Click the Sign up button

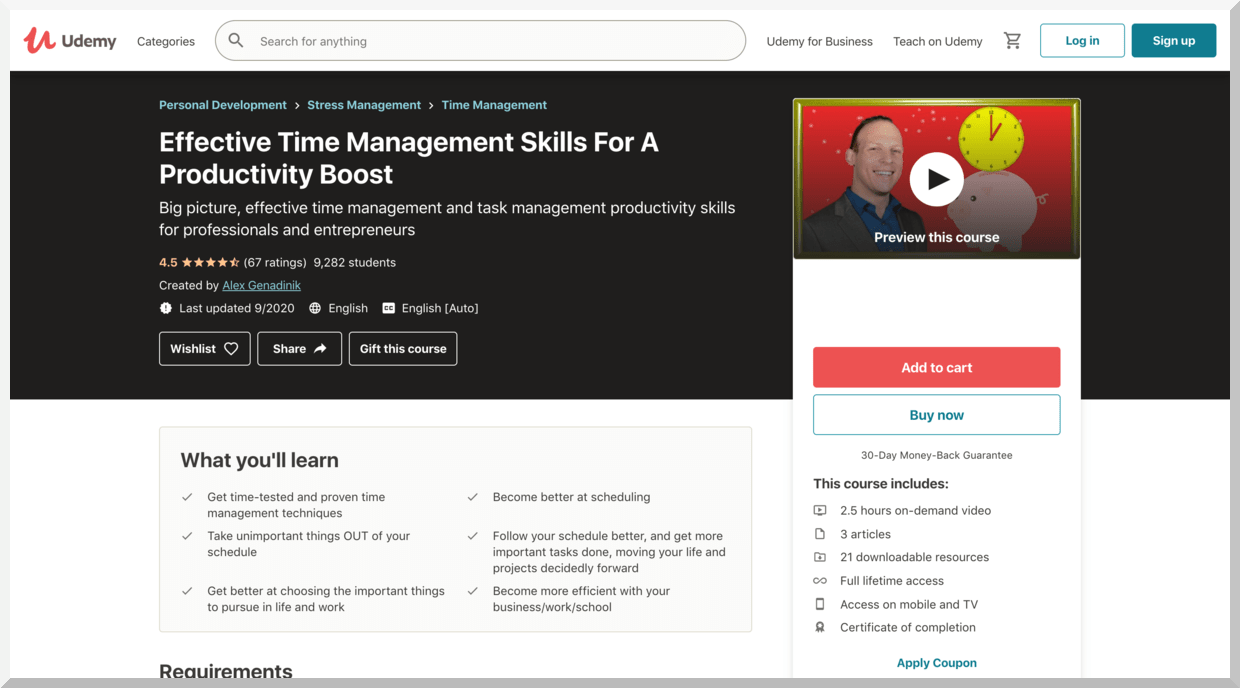point(1173,41)
